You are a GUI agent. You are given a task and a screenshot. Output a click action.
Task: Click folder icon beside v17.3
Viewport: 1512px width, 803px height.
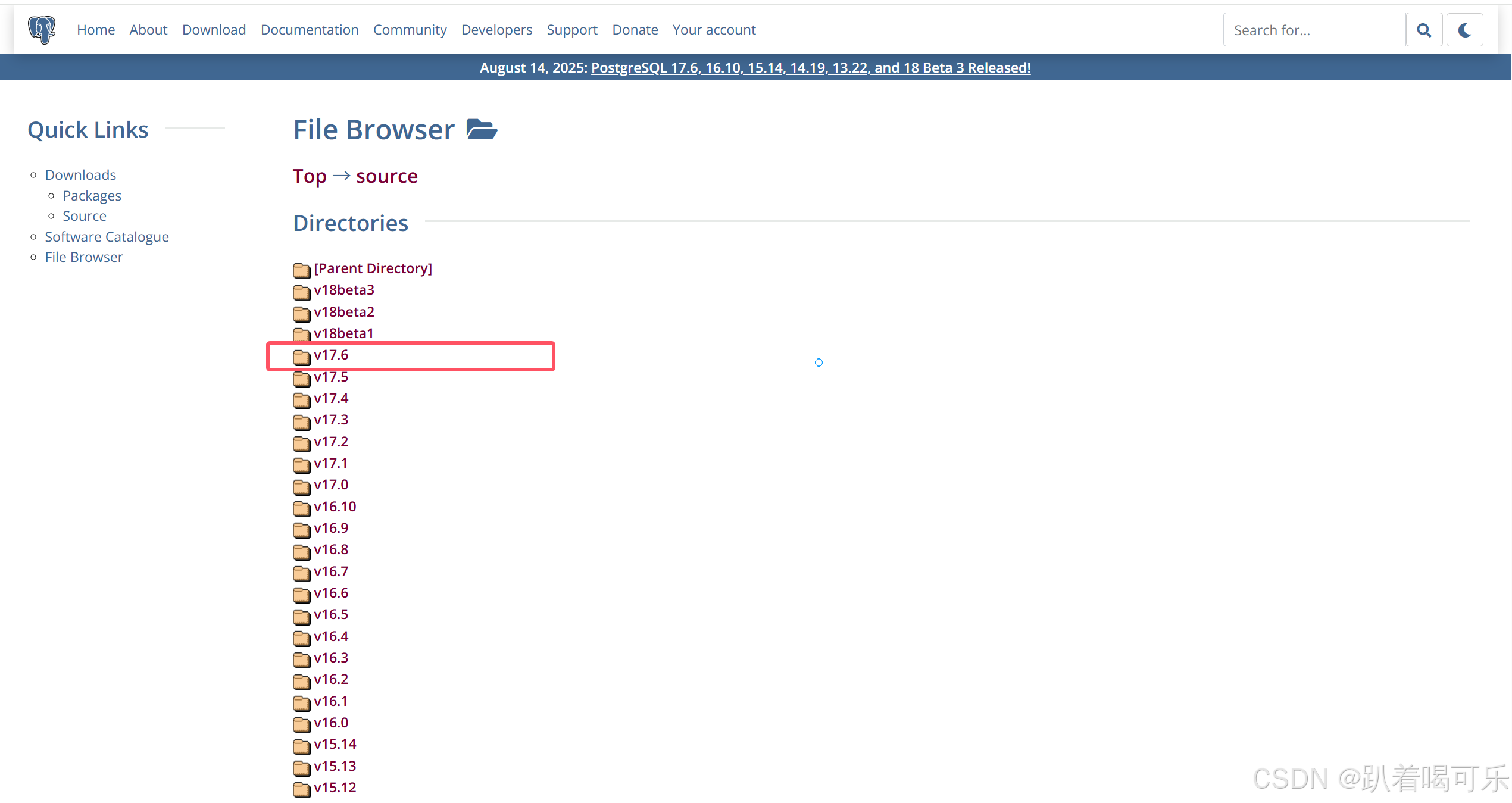tap(302, 422)
